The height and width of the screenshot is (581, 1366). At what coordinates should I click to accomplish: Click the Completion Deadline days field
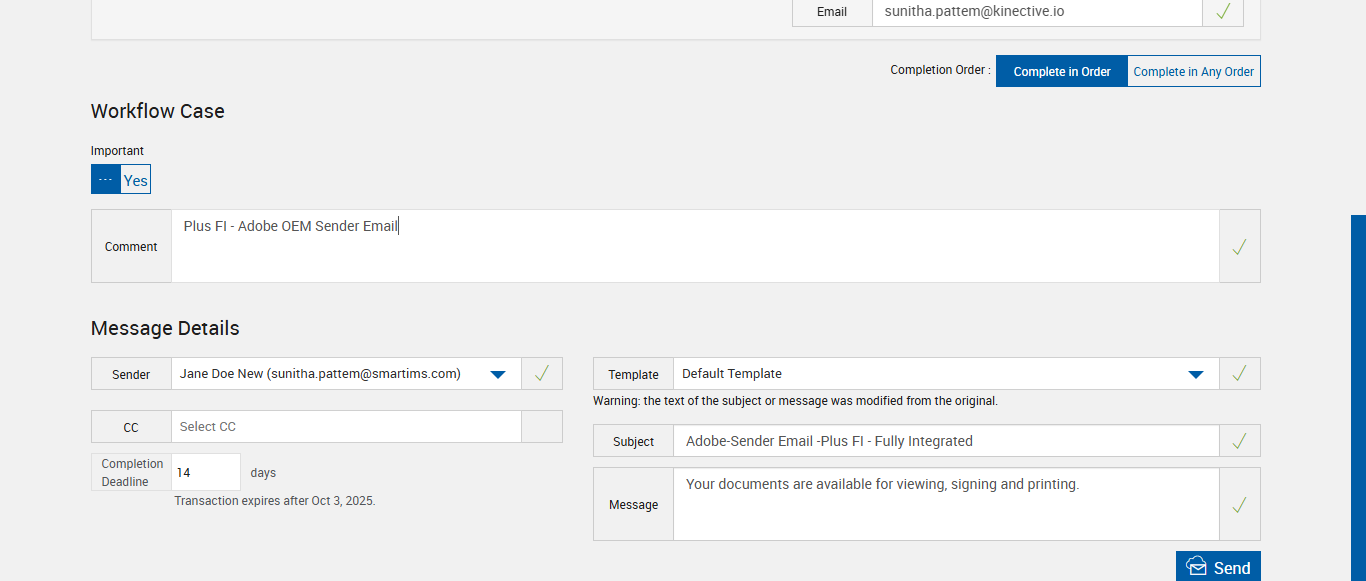[x=206, y=473]
